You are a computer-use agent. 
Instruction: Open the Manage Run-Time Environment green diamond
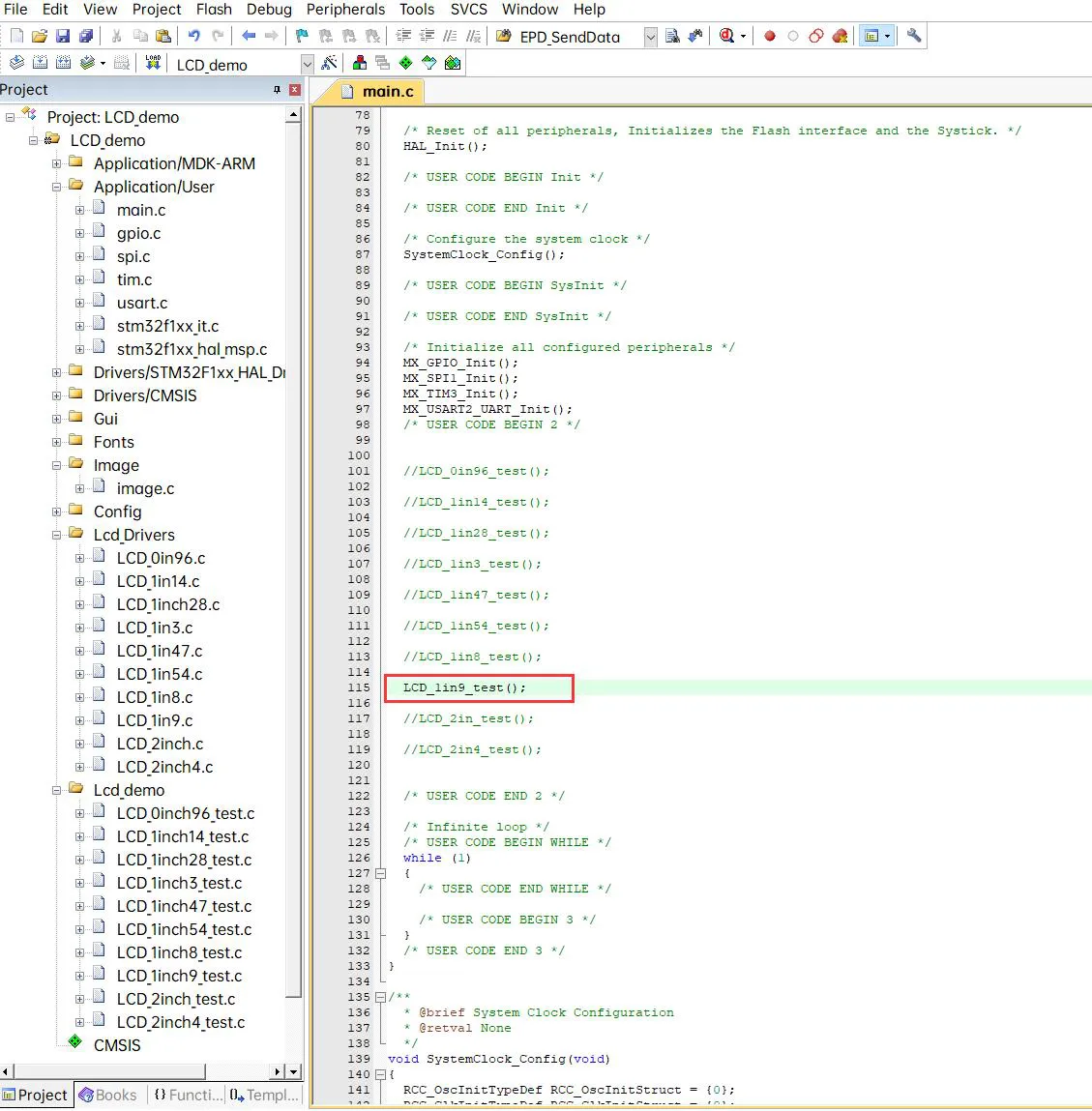click(x=405, y=64)
